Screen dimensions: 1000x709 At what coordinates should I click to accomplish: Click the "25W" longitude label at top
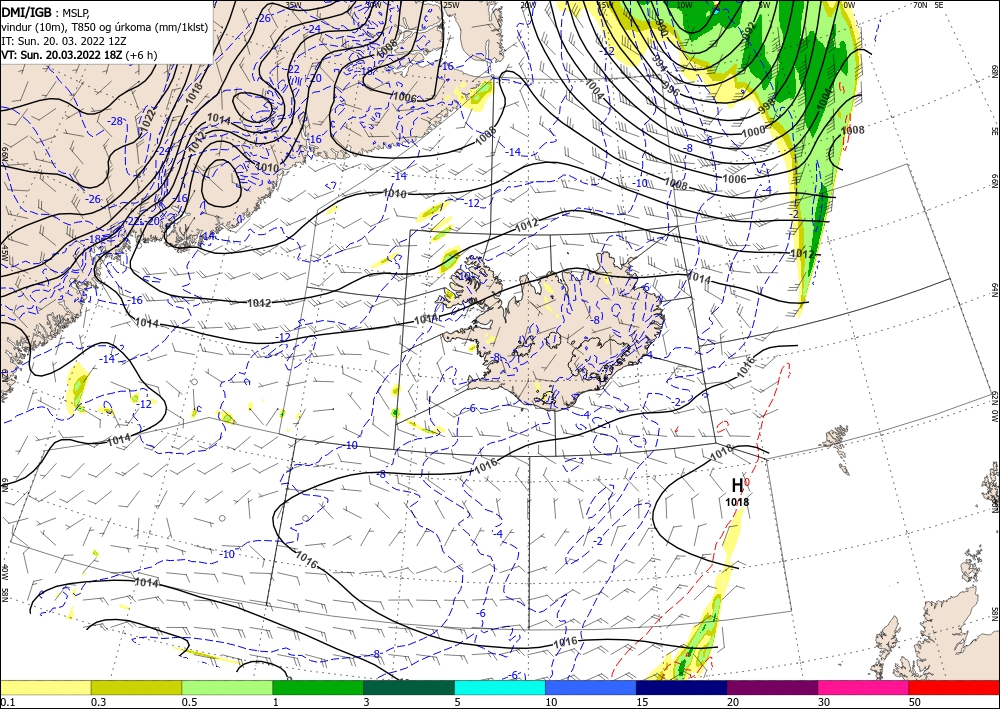451,5
